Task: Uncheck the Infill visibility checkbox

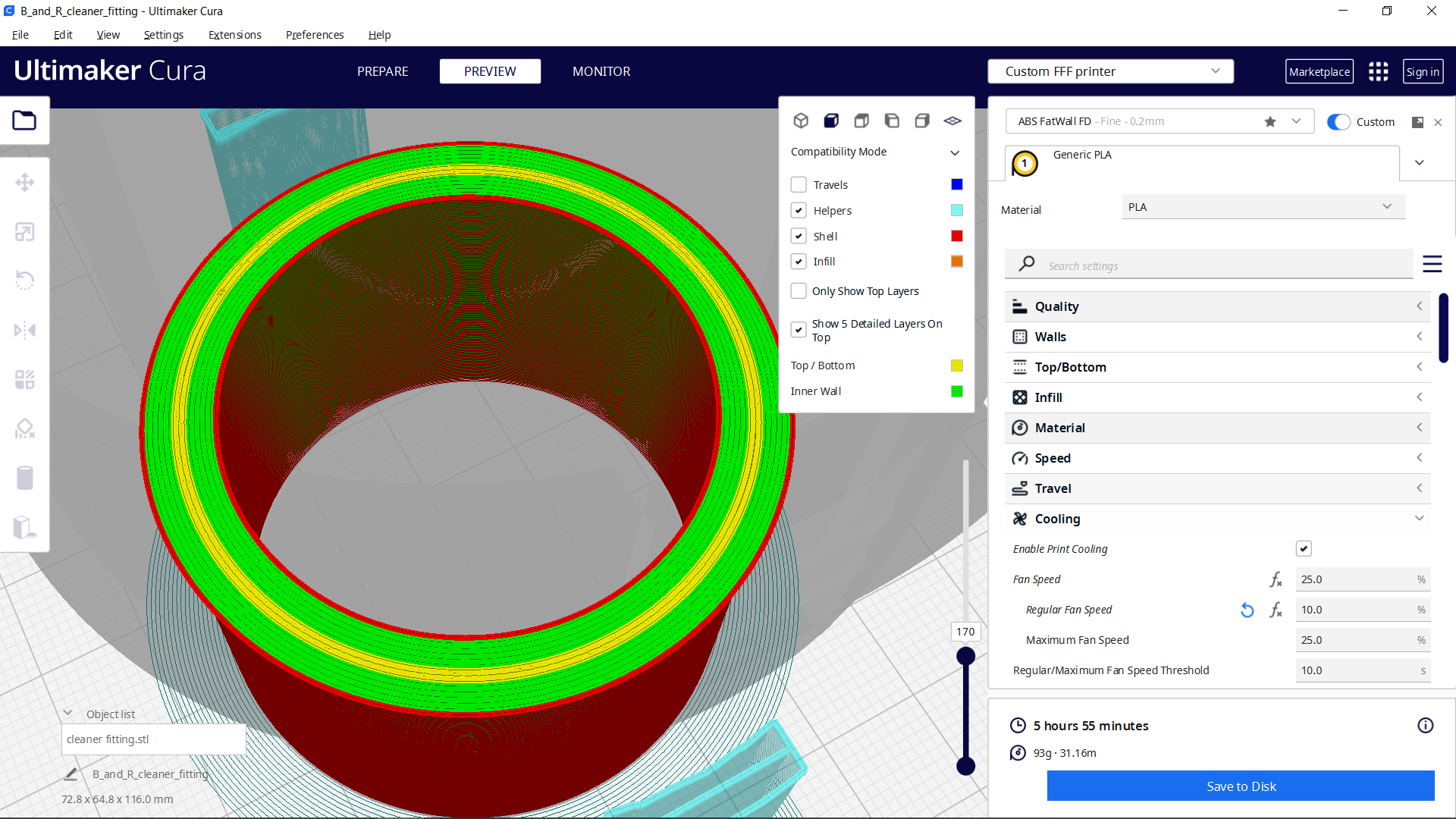Action: (799, 262)
